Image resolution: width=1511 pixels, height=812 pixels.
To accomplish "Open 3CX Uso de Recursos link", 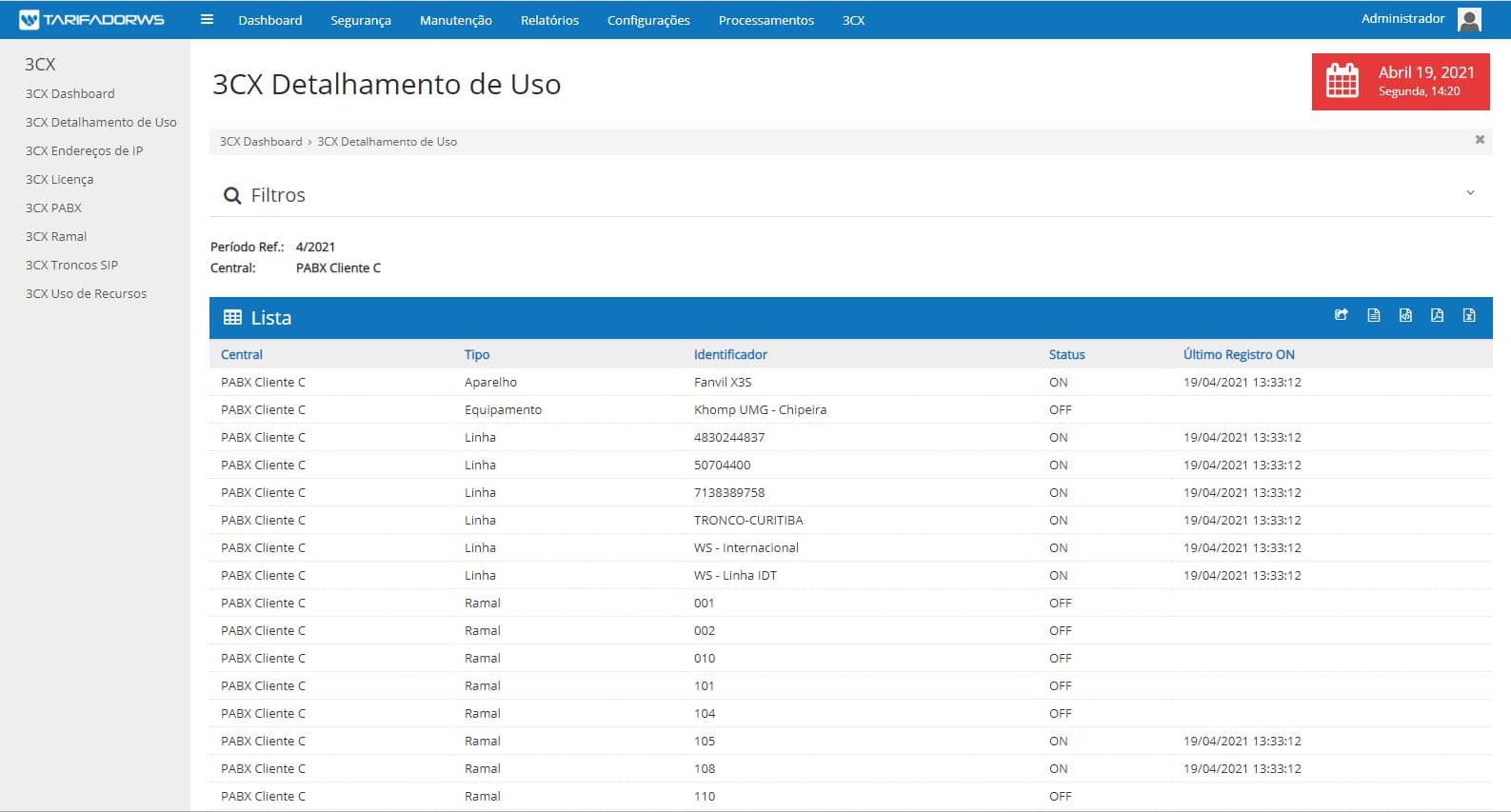I will [86, 293].
